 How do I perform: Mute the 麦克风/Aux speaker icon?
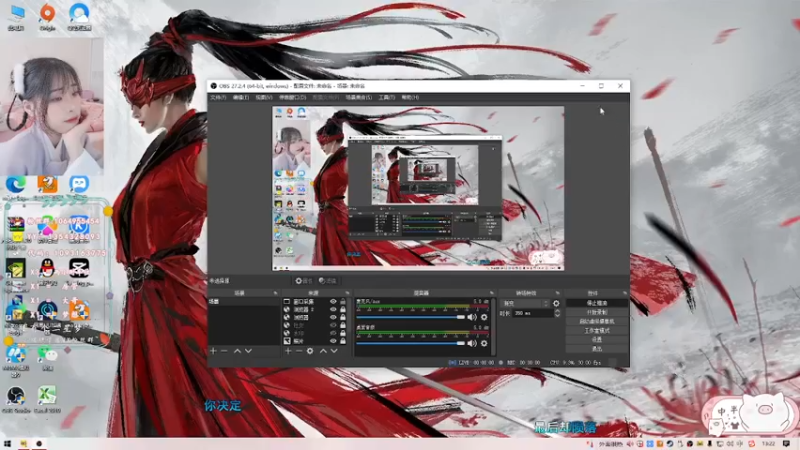[472, 317]
